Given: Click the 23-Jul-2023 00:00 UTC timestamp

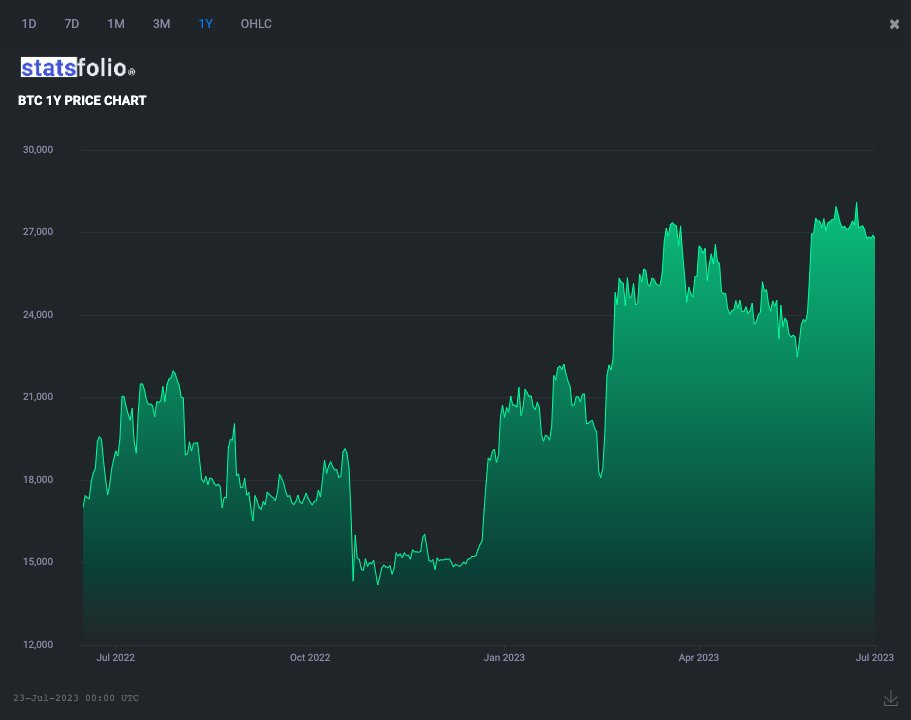Looking at the screenshot, I should [x=76, y=698].
